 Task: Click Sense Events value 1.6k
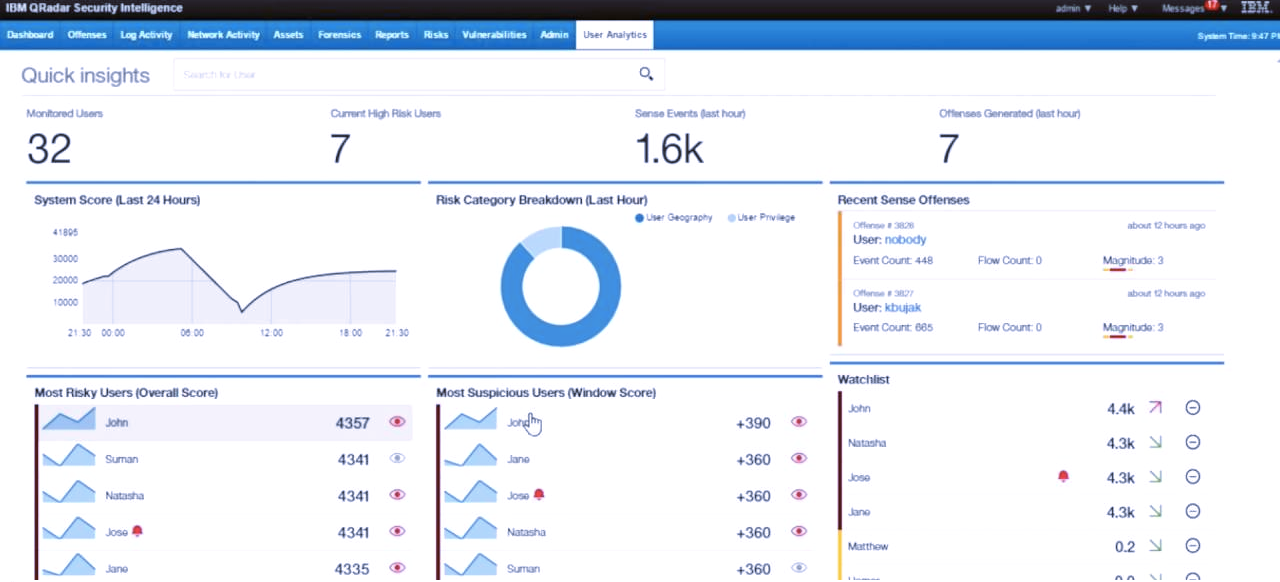670,149
